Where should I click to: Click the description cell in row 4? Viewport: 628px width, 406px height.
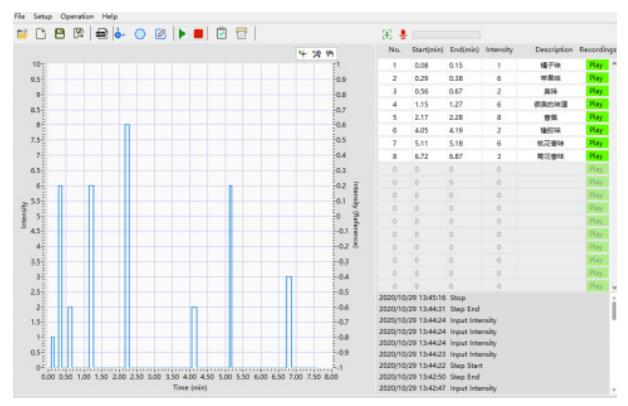tap(551, 104)
